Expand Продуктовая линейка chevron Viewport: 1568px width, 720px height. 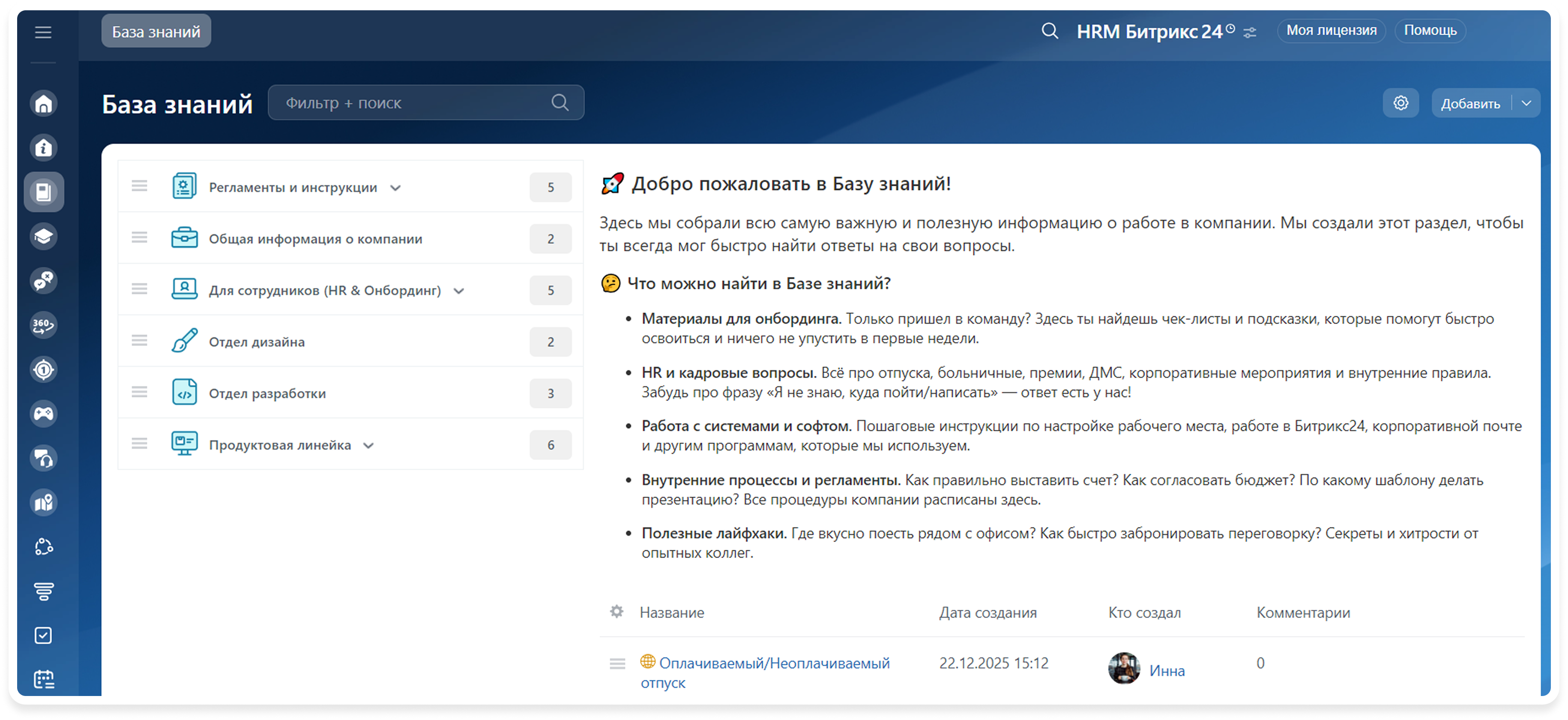point(368,446)
